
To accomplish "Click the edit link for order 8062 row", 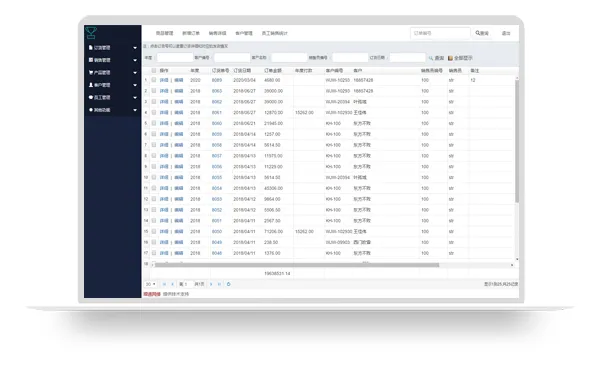I will 179,102.
